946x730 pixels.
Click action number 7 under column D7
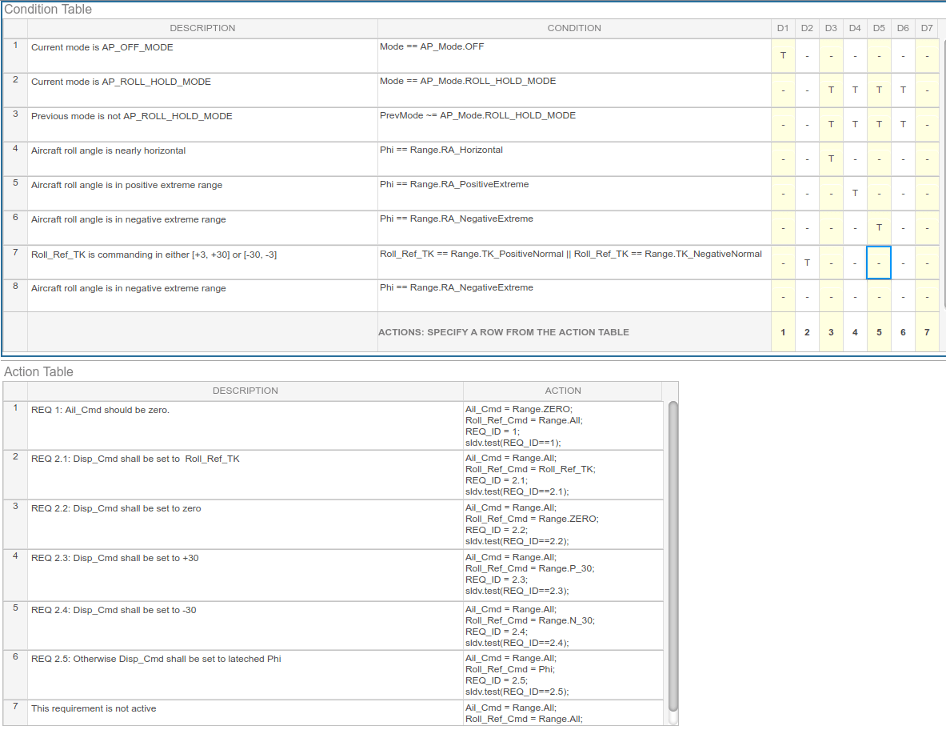[x=927, y=332]
